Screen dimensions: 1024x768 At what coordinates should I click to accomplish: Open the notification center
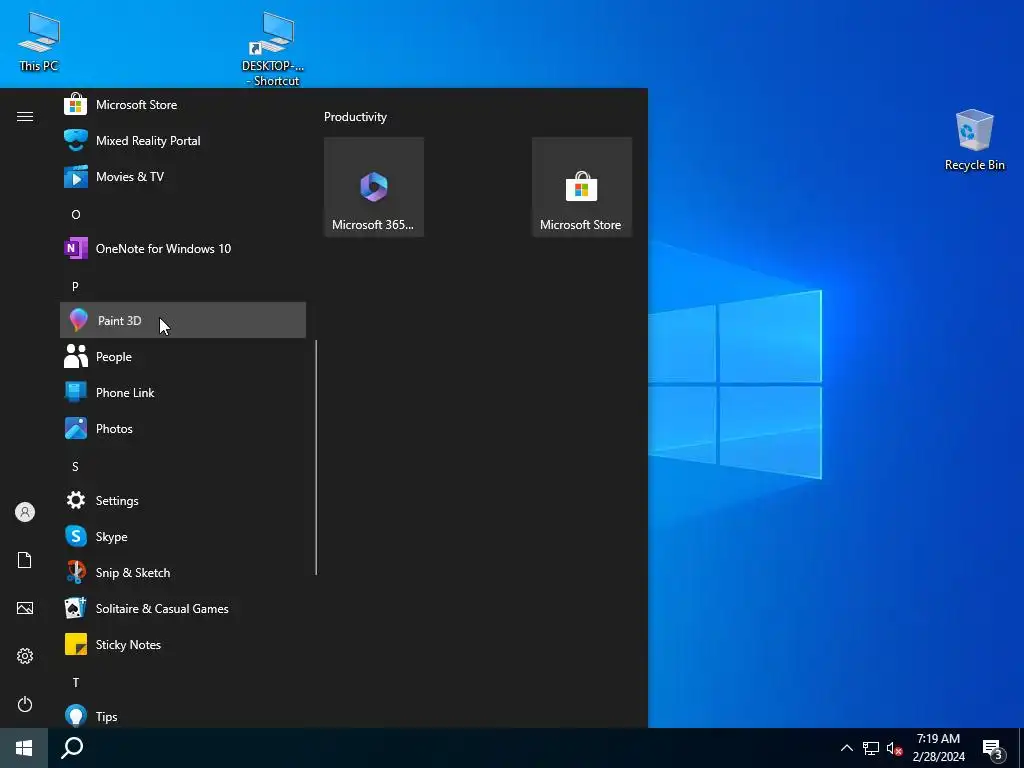993,748
